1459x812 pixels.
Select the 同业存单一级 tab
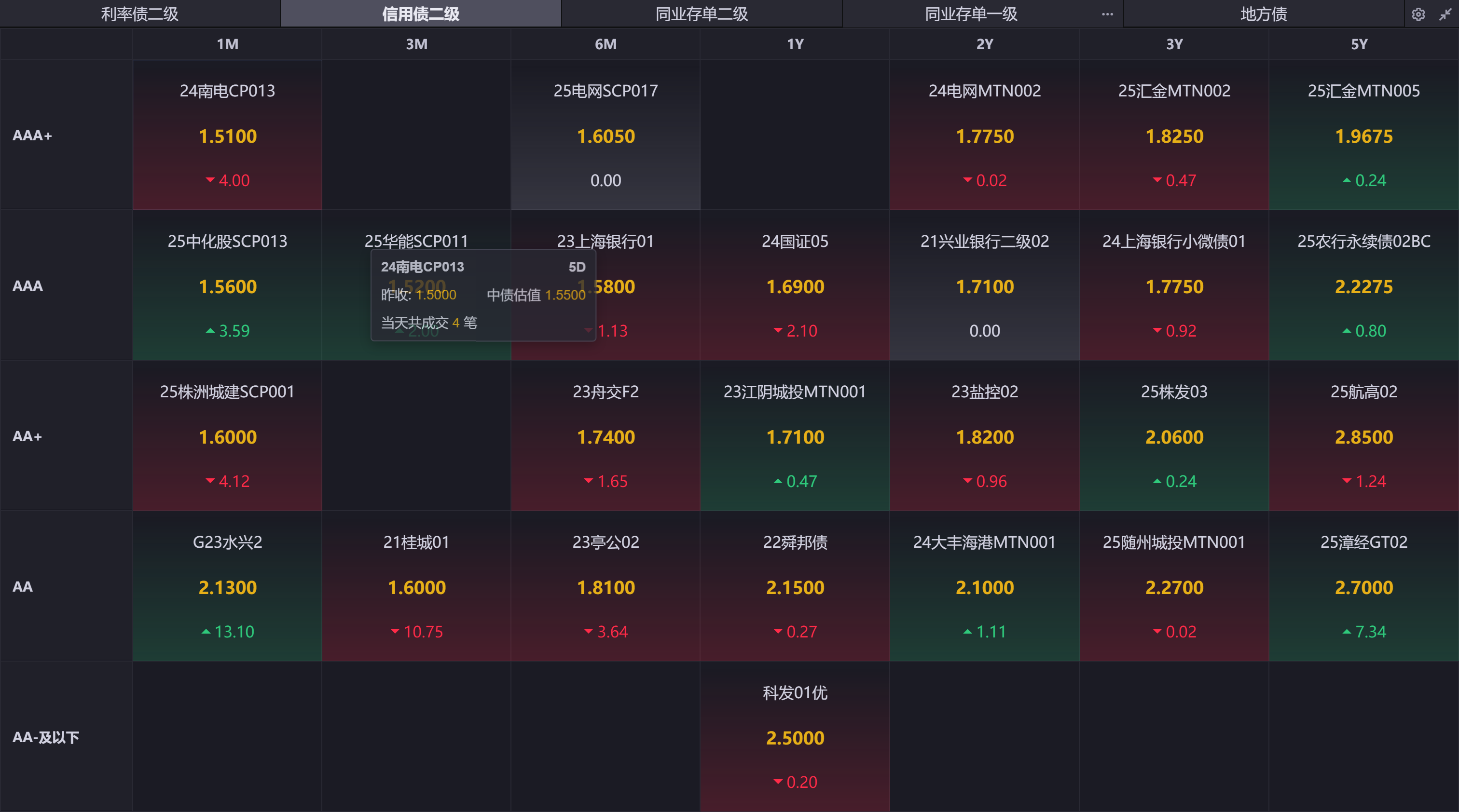tap(971, 14)
